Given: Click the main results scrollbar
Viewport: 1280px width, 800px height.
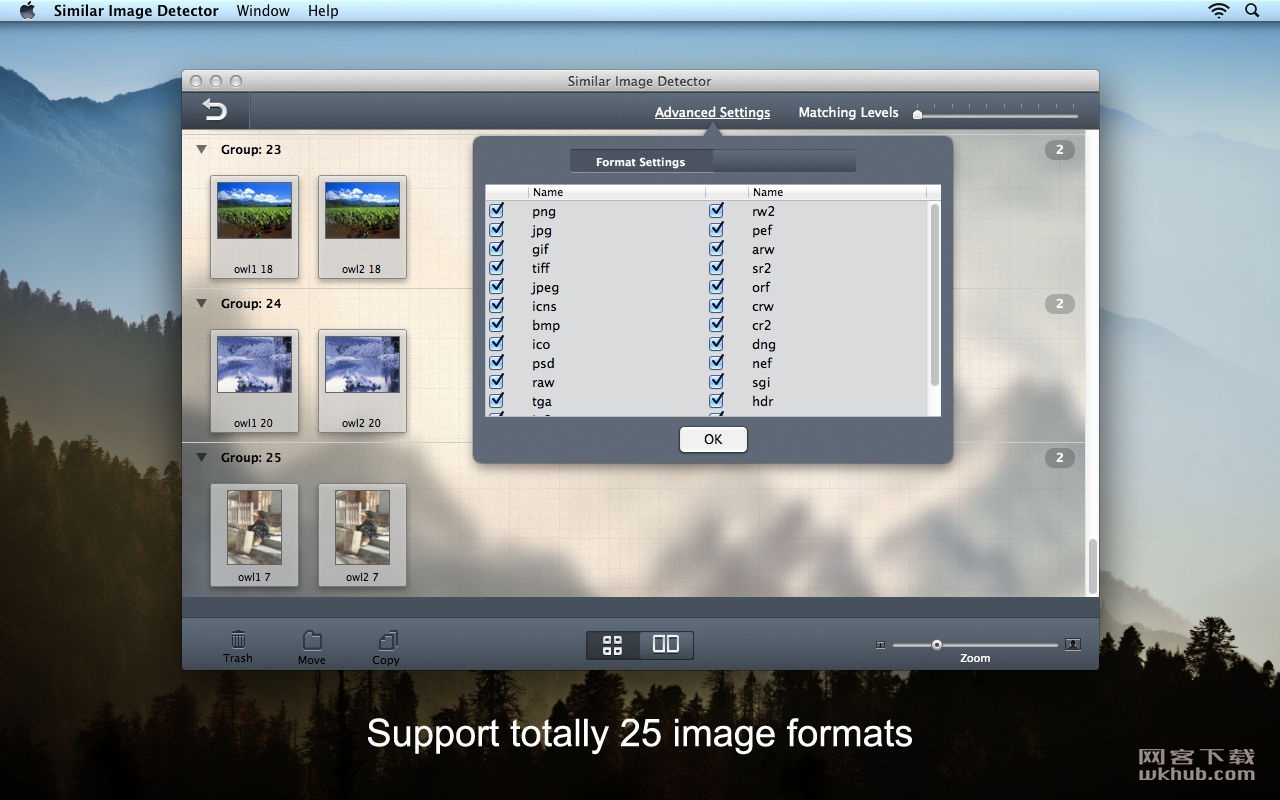Looking at the screenshot, I should pos(1093,566).
